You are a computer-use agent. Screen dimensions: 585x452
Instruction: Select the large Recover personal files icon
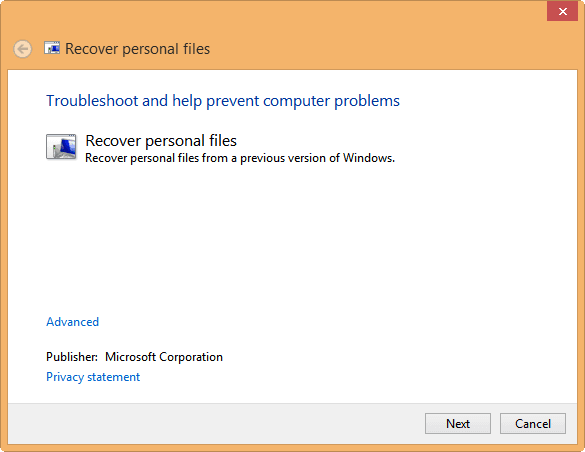[x=61, y=147]
